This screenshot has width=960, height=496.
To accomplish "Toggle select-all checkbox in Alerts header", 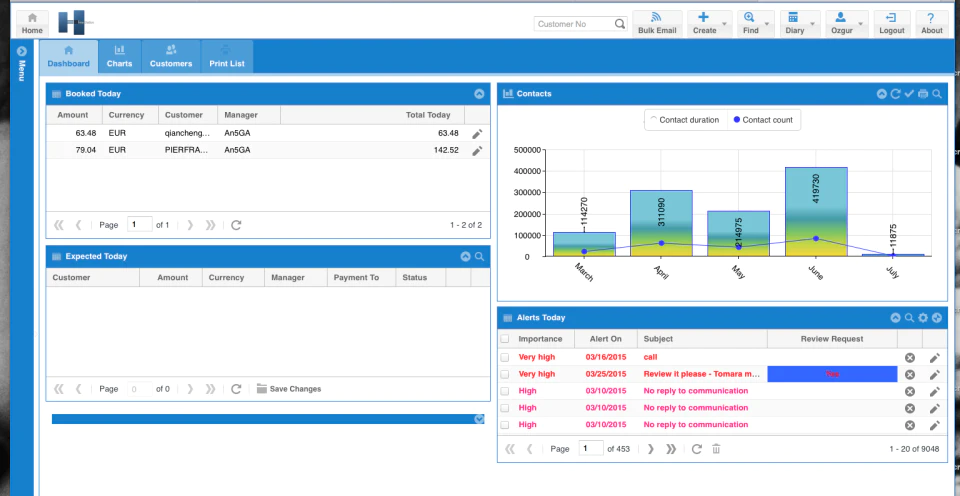I will [504, 339].
